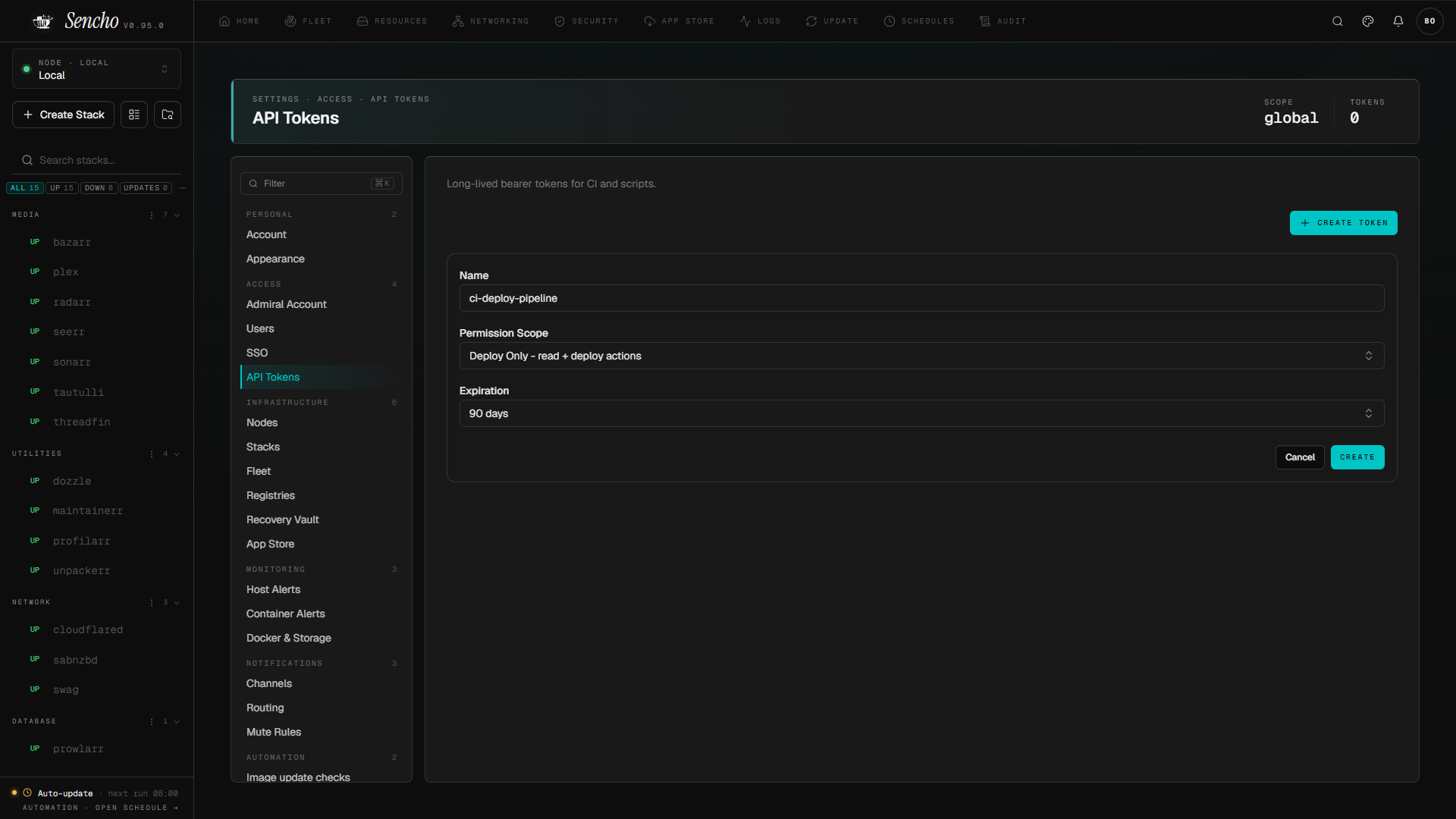
Task: Open the BO user avatar menu
Action: (x=1430, y=21)
